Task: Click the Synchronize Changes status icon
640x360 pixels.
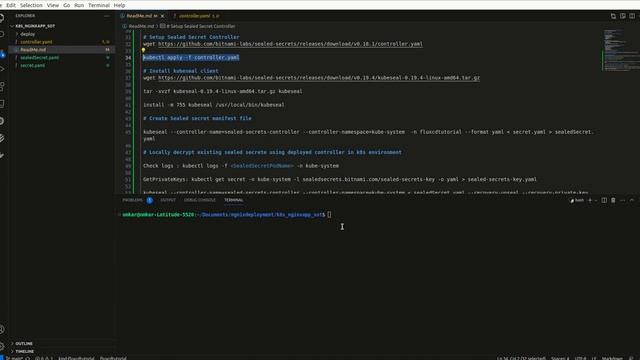Action: tap(28, 358)
